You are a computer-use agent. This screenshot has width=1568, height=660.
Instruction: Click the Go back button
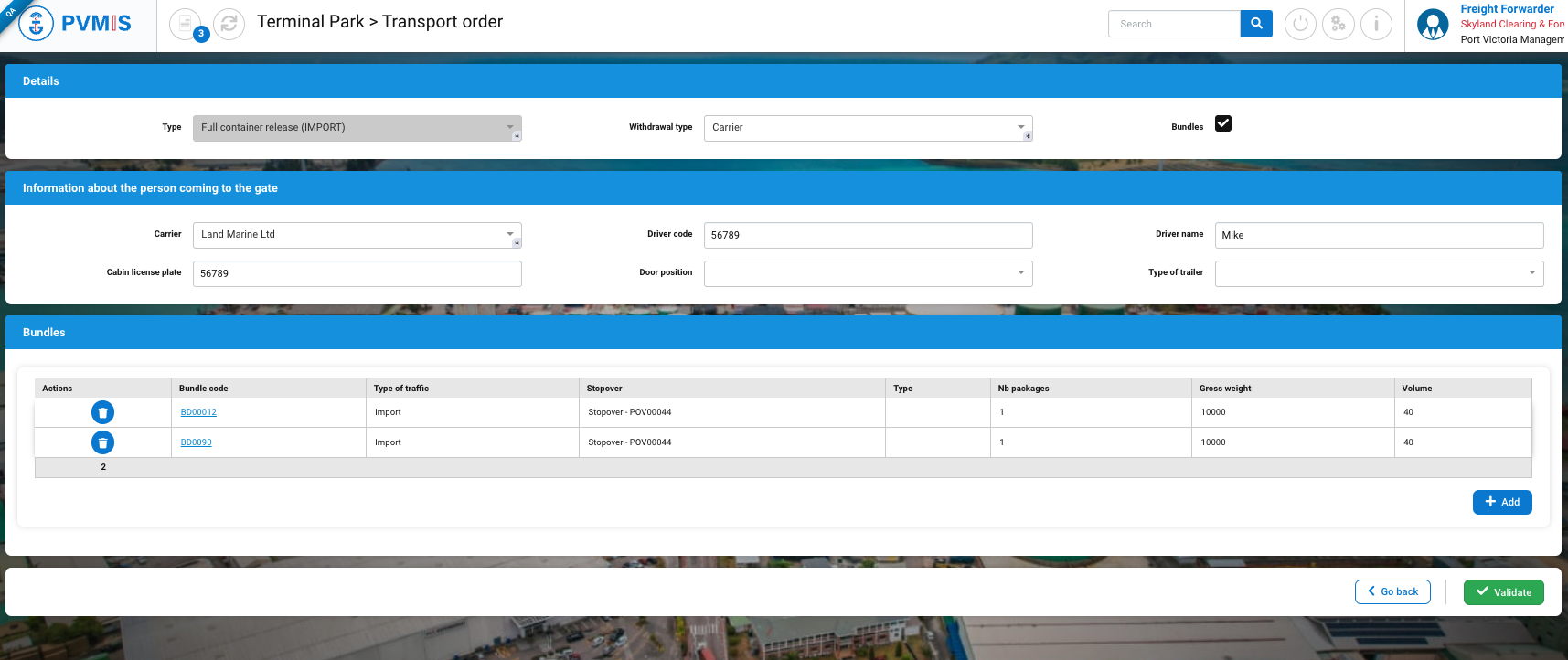tap(1392, 592)
